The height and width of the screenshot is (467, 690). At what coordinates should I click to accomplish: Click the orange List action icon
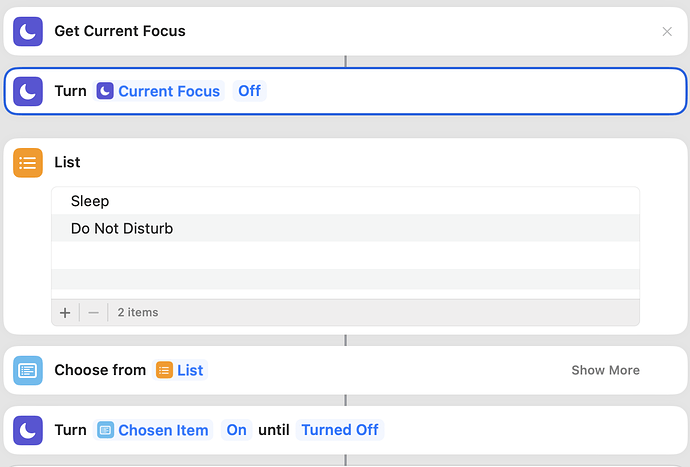tap(28, 162)
